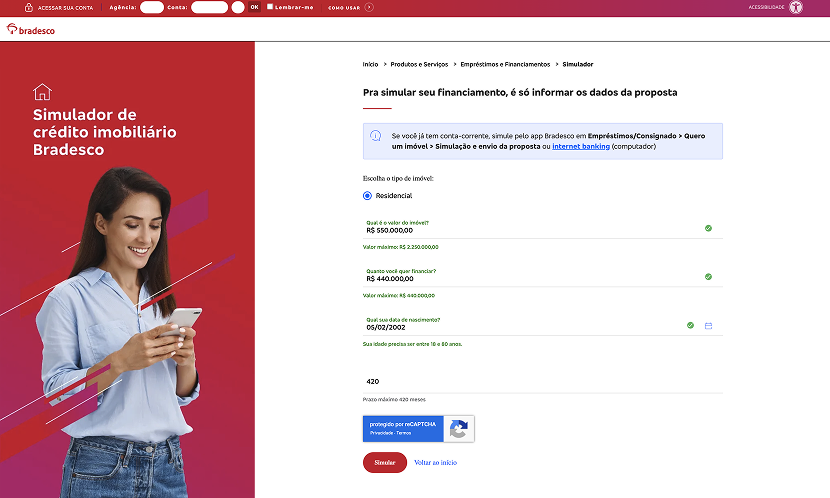Click the account digit field before OK
830x498 pixels.
coord(238,7)
